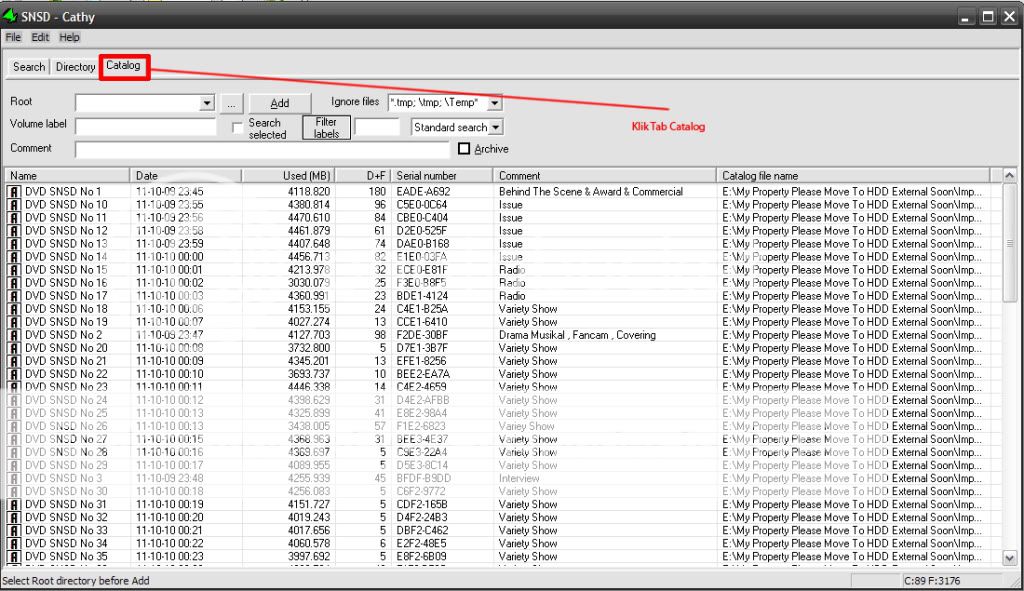
Task: Click the icon beside DVD SNSD No 3
Action: click(x=14, y=479)
